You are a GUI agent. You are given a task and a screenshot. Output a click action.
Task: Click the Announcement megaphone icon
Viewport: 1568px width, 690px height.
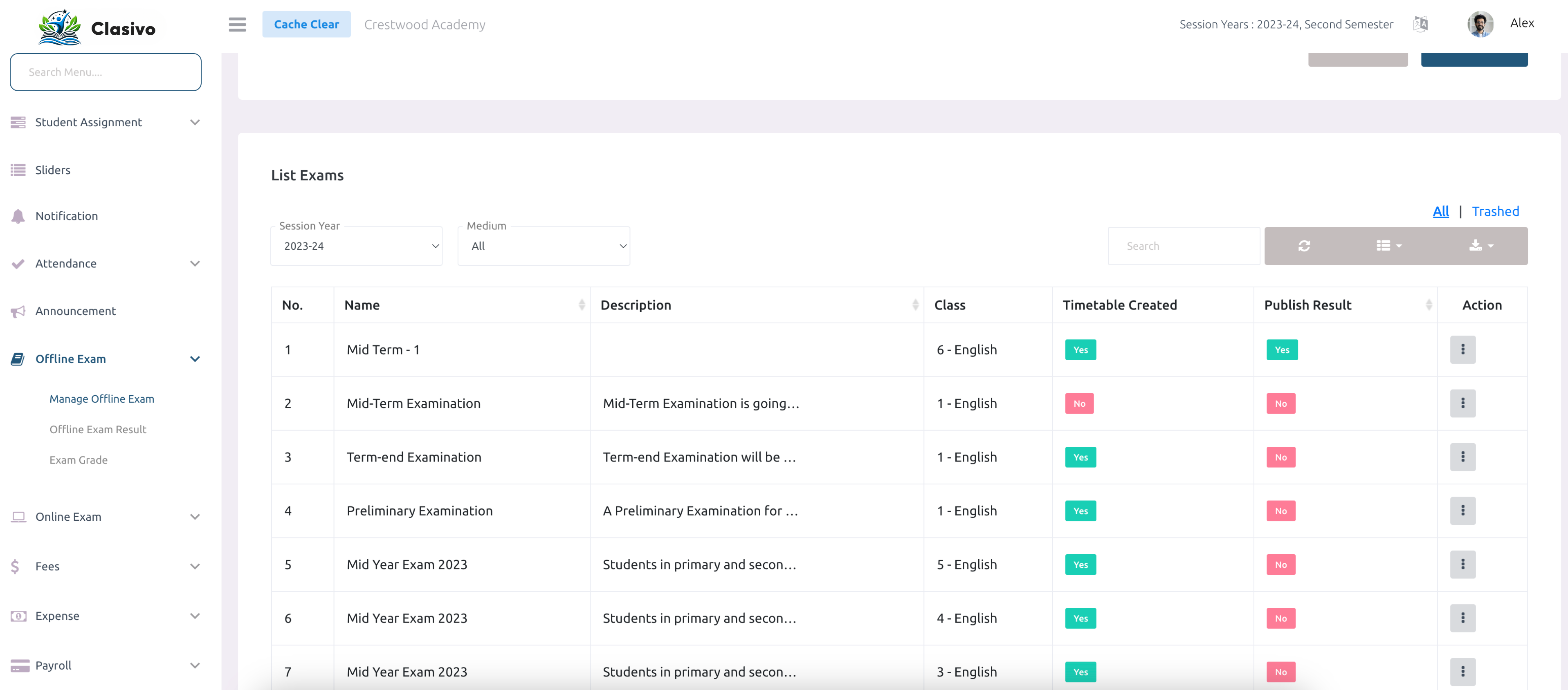18,311
